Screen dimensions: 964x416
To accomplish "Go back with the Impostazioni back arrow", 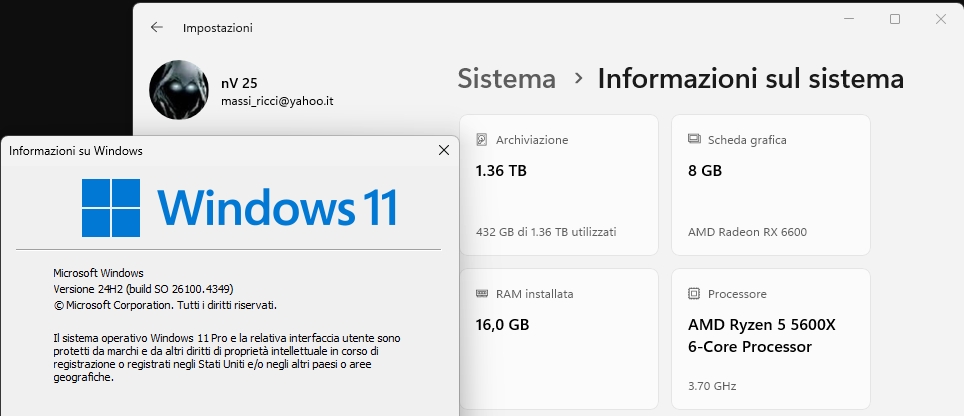I will (x=157, y=27).
